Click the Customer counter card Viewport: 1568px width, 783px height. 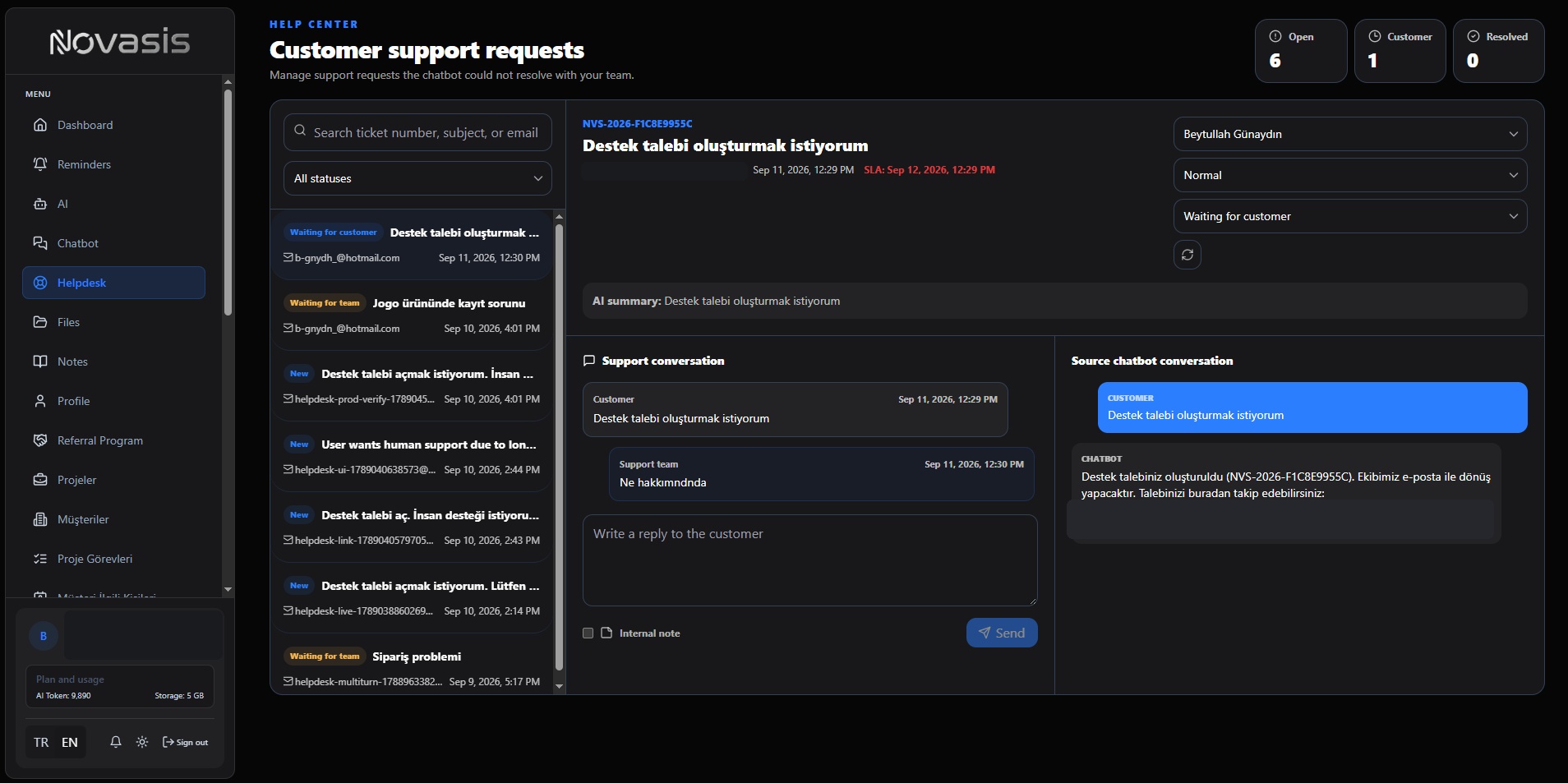pyautogui.click(x=1400, y=51)
